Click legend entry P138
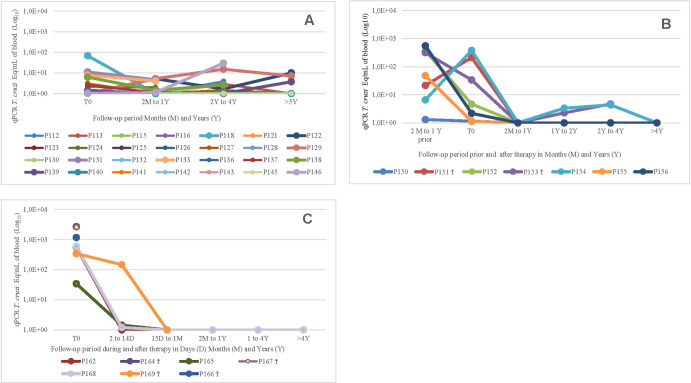 click(304, 160)
